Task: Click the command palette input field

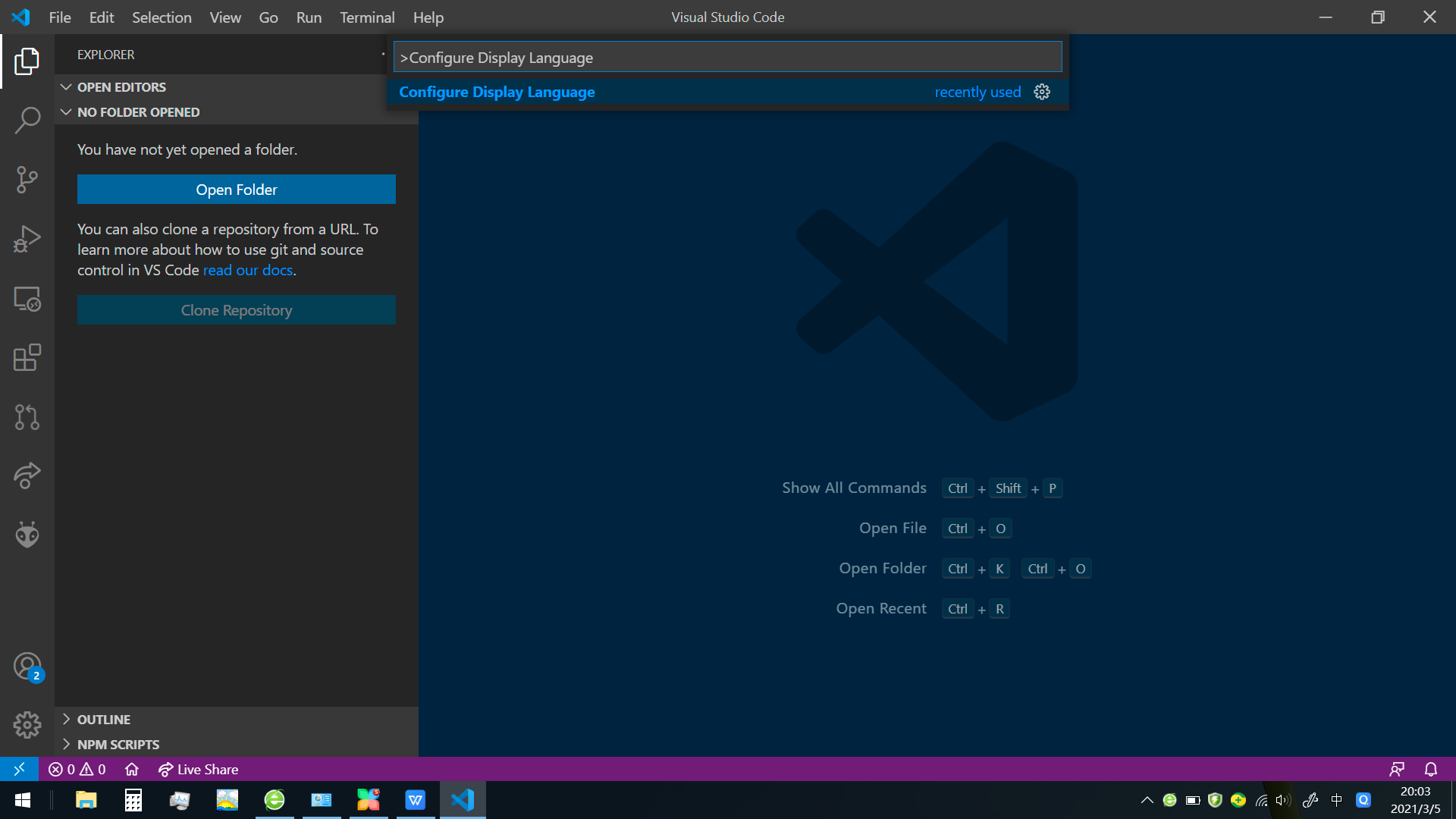Action: pyautogui.click(x=728, y=57)
